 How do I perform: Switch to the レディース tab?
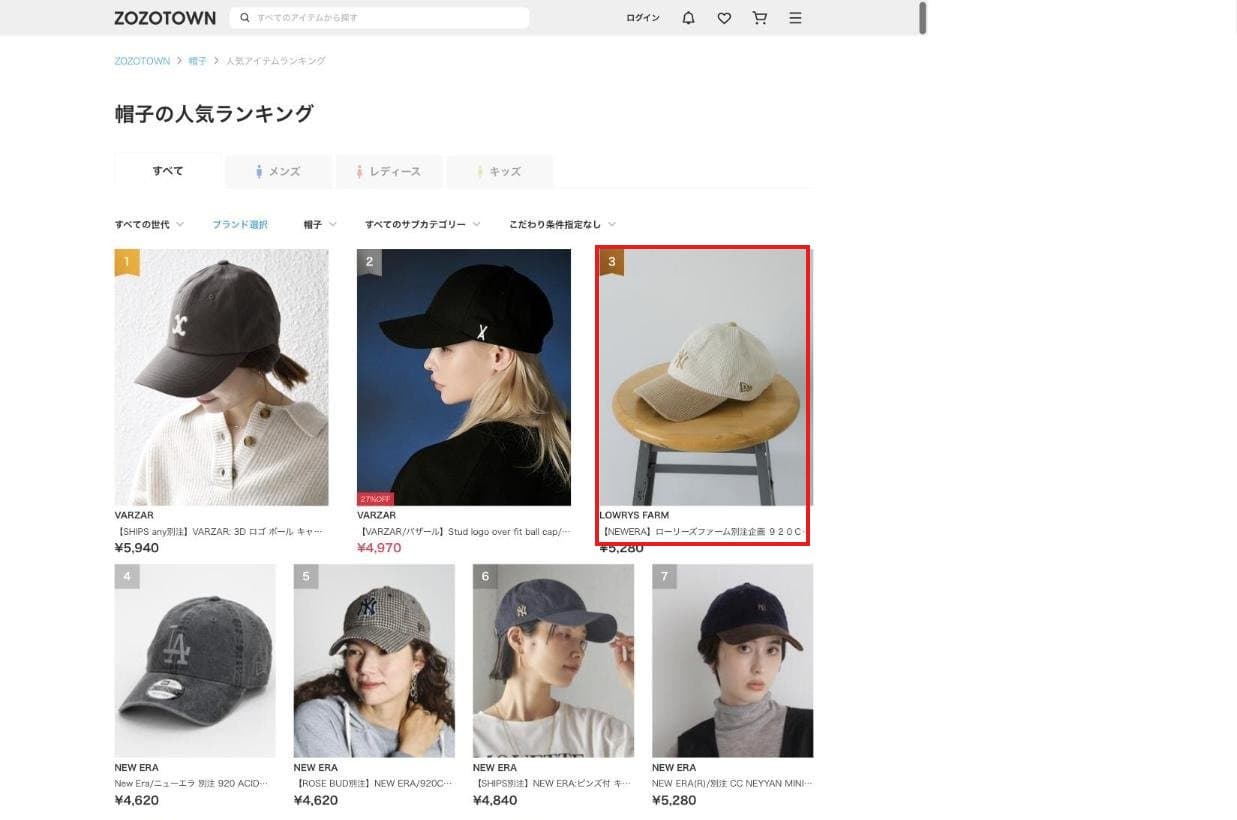click(x=389, y=171)
